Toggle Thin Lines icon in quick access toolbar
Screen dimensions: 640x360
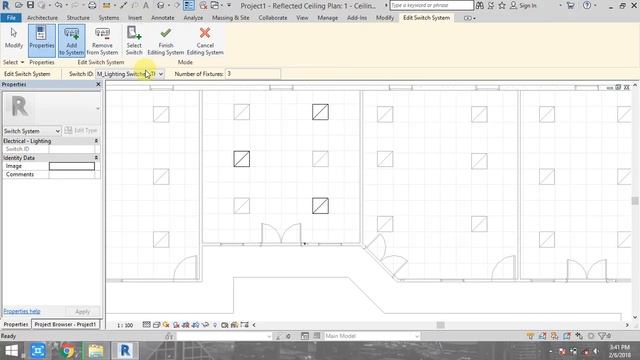[x=189, y=5]
